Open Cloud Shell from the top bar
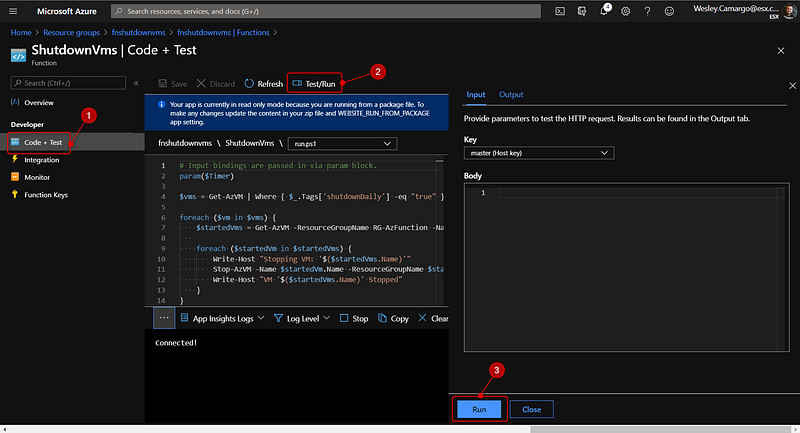The image size is (800, 433). coord(560,11)
